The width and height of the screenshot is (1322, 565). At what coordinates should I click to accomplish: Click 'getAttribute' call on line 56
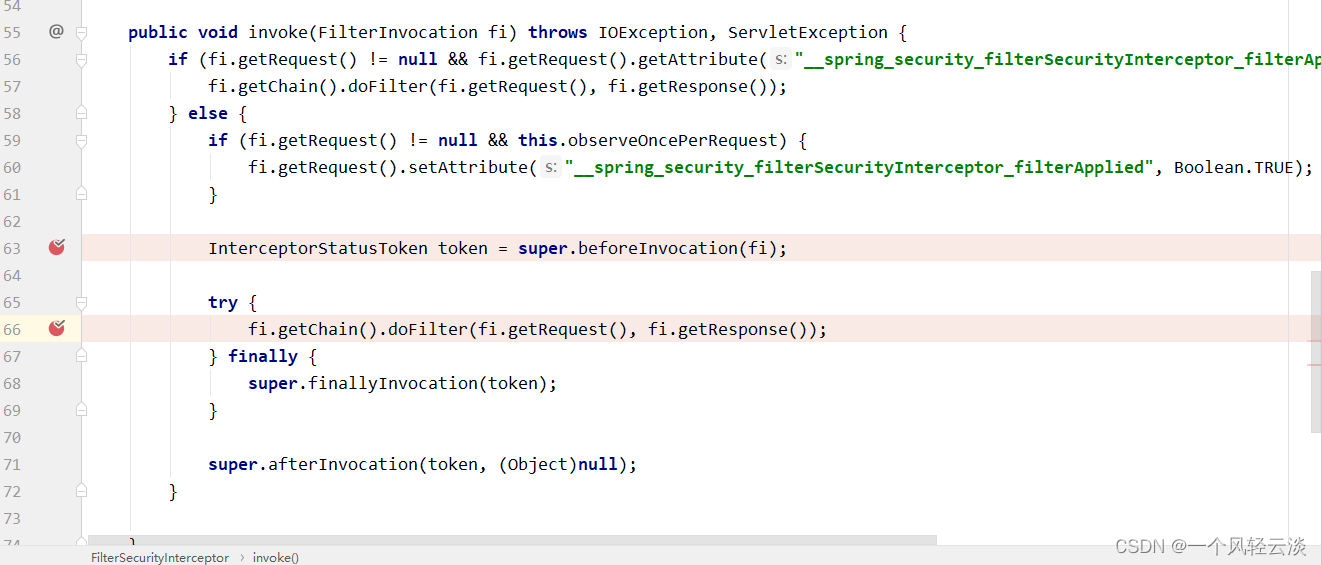pos(698,60)
